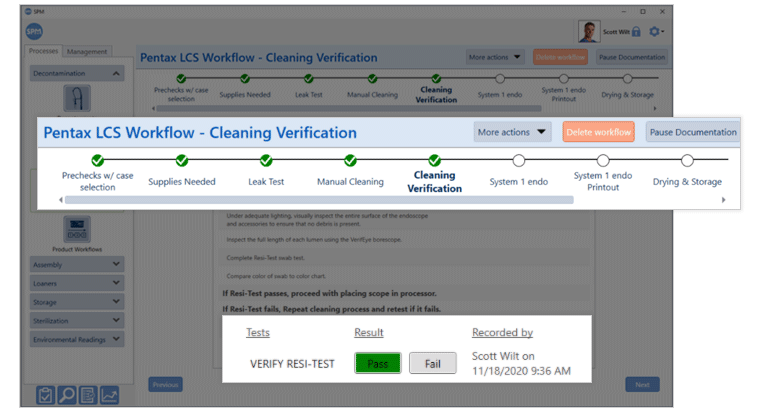Click enlarged Supplies Needed step checkmark
Viewport: 761px width, 414px height.
click(x=182, y=160)
